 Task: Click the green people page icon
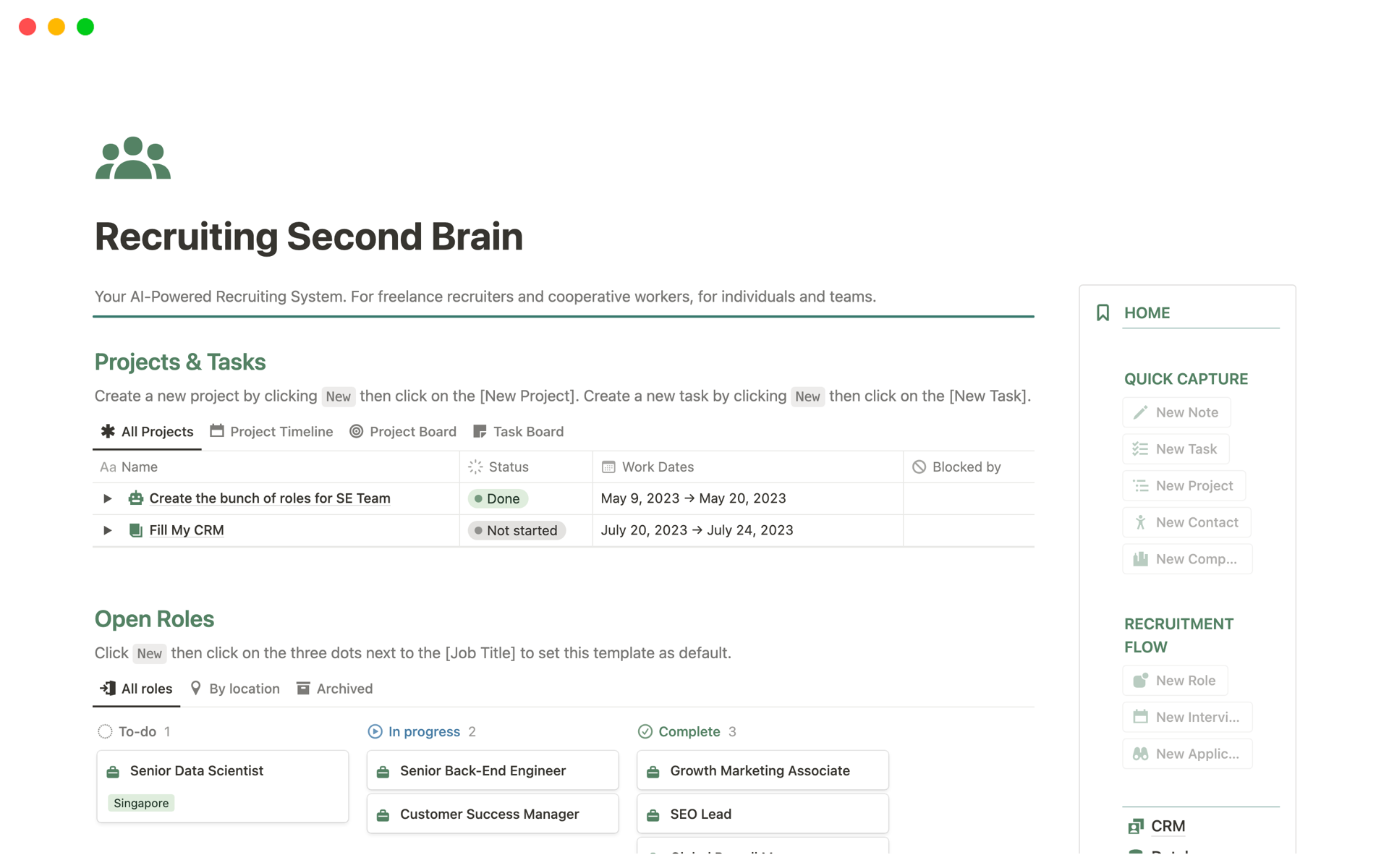[133, 158]
